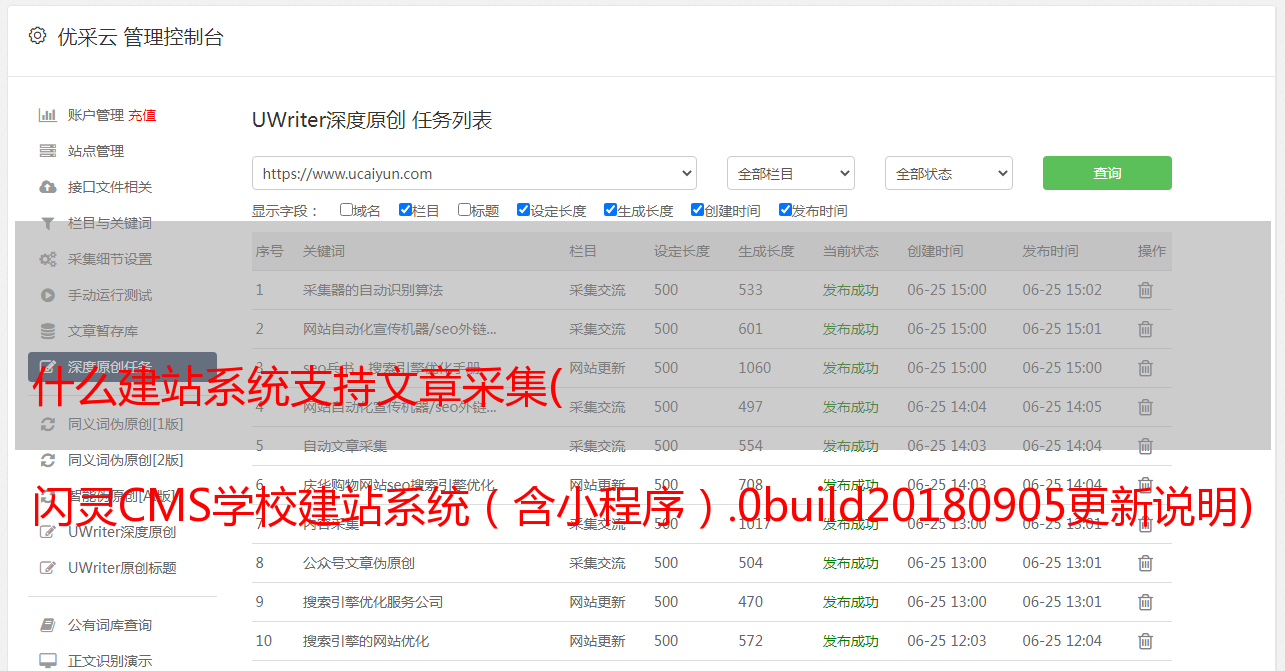The height and width of the screenshot is (671, 1285).
Task: Click the green 查询 button
Action: (x=1107, y=173)
